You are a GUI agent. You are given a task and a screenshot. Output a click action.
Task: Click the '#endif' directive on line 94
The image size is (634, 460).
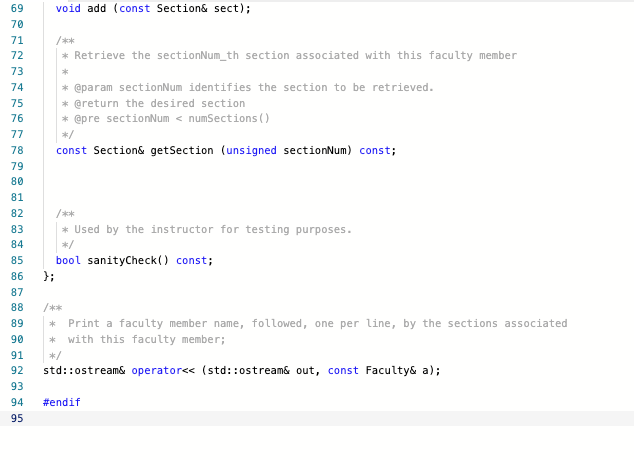(62, 403)
